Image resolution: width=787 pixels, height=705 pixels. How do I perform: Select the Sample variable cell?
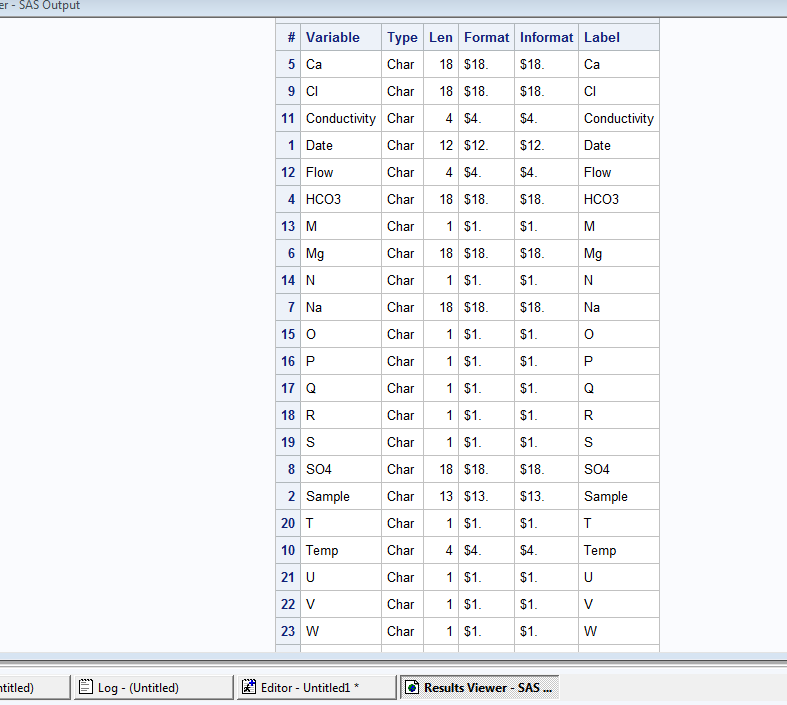341,497
